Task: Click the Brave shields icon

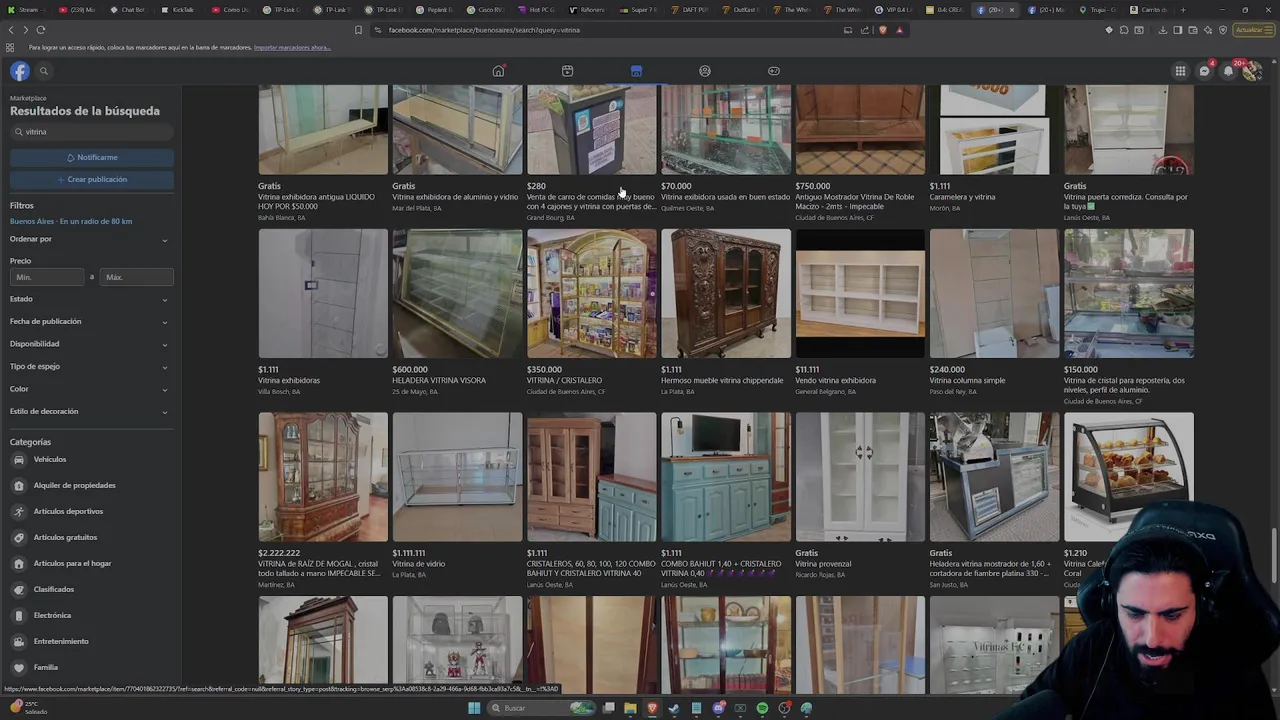Action: point(883,30)
